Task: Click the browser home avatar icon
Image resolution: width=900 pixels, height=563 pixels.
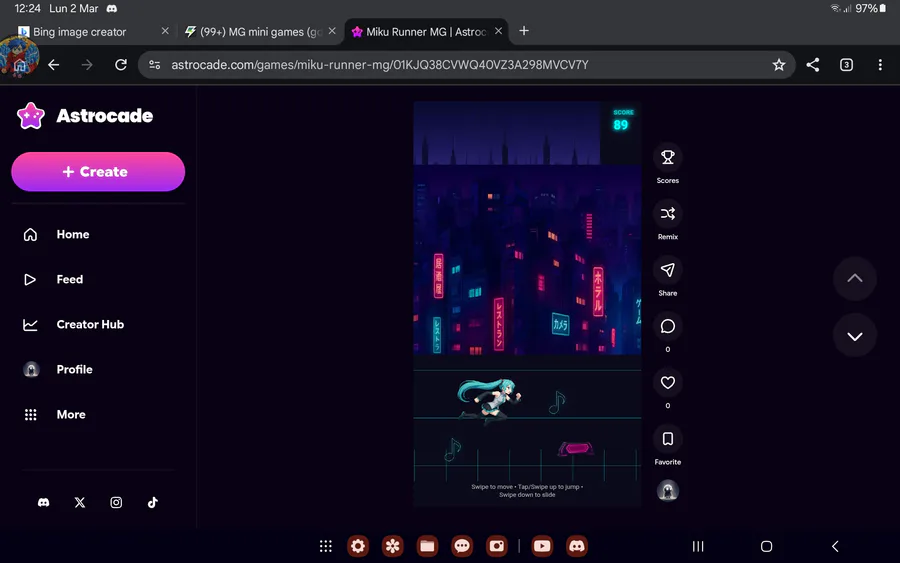Action: pos(19,58)
